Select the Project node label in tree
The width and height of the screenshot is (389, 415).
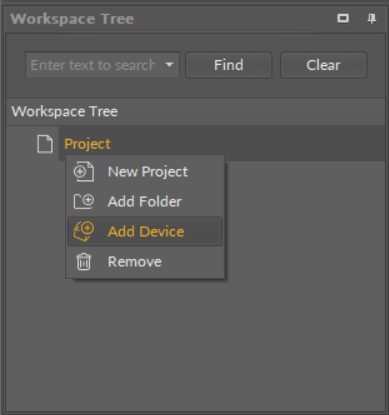[x=87, y=144]
